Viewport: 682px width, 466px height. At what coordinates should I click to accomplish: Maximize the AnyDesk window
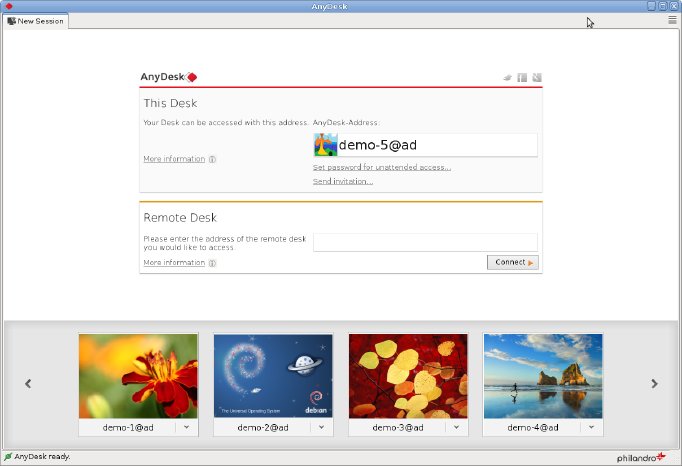tap(662, 6)
